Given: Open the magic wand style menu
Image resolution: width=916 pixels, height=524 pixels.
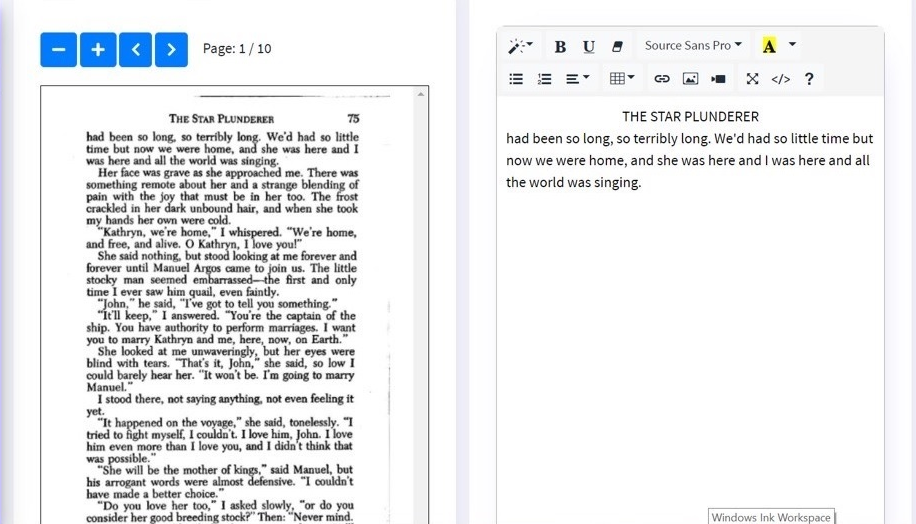Looking at the screenshot, I should coord(520,46).
